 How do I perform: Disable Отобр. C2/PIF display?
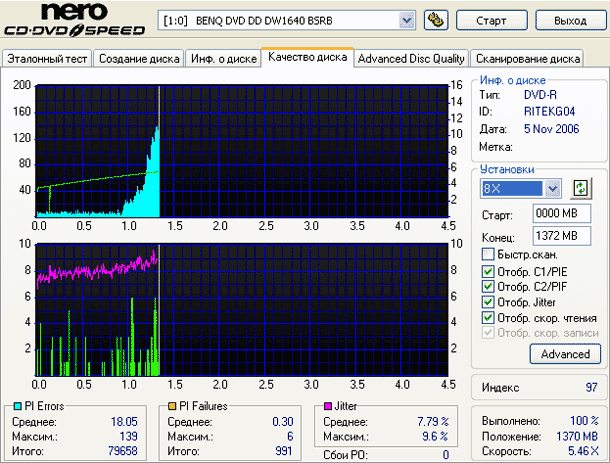[x=488, y=287]
